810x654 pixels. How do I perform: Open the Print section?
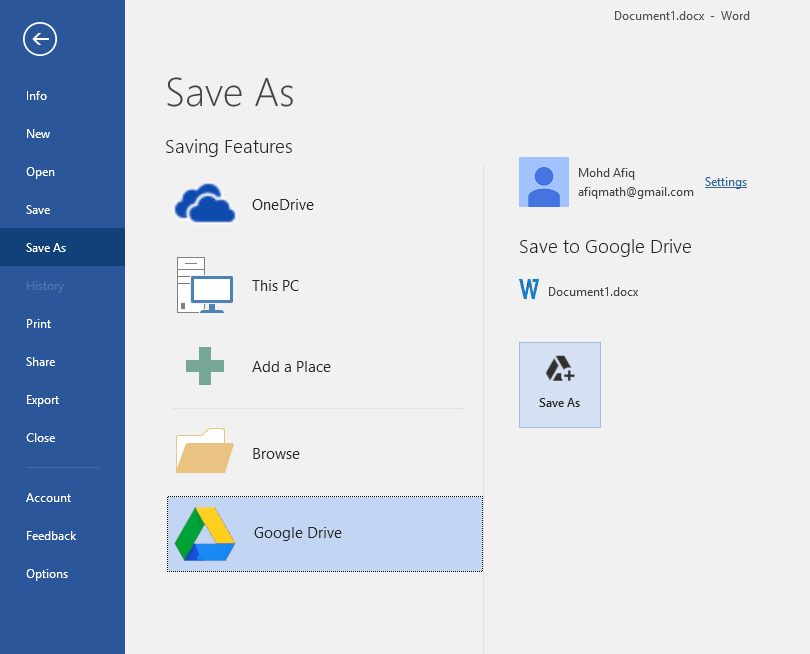[x=38, y=323]
